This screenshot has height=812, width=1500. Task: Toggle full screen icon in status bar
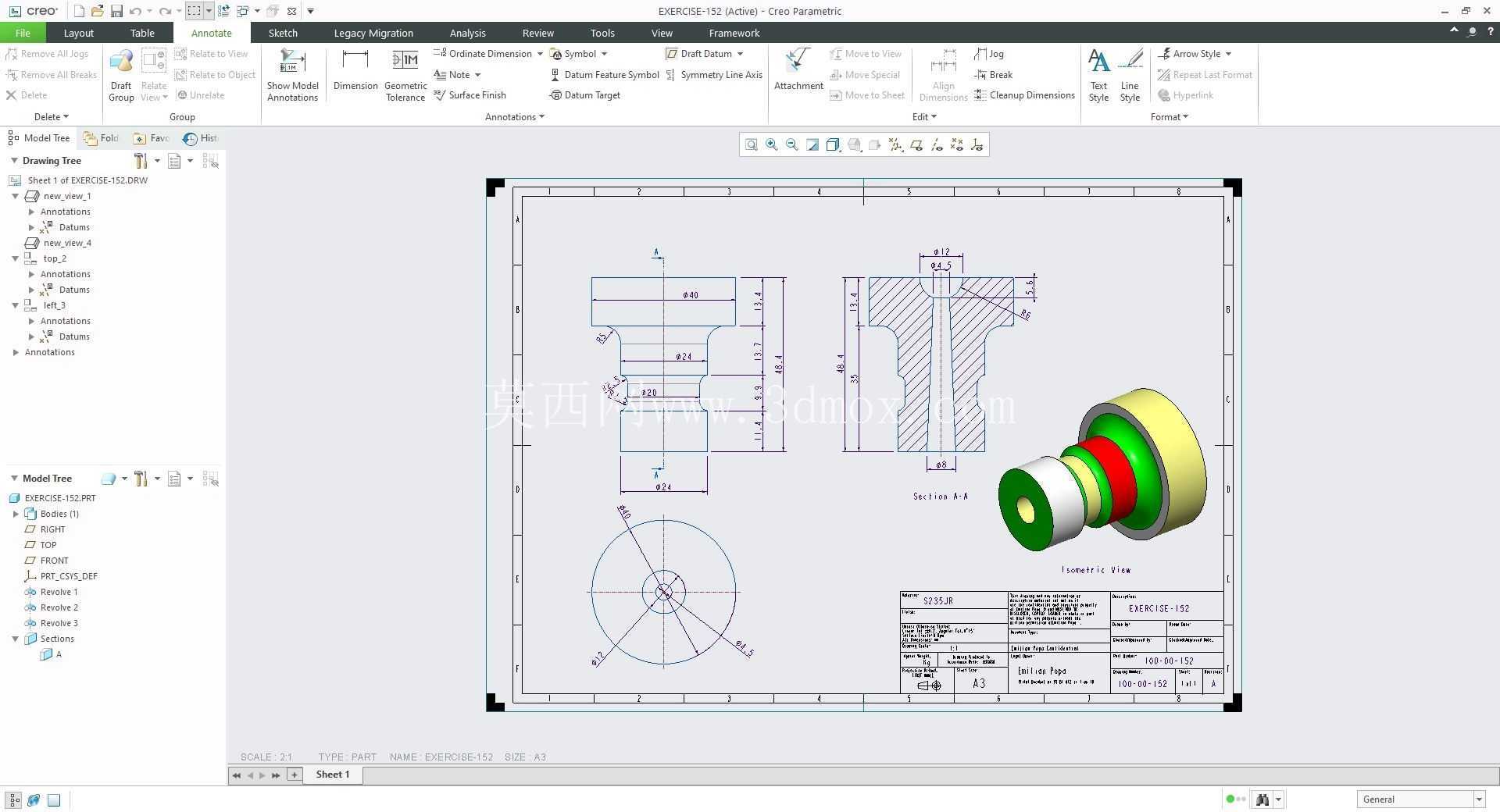coord(54,800)
